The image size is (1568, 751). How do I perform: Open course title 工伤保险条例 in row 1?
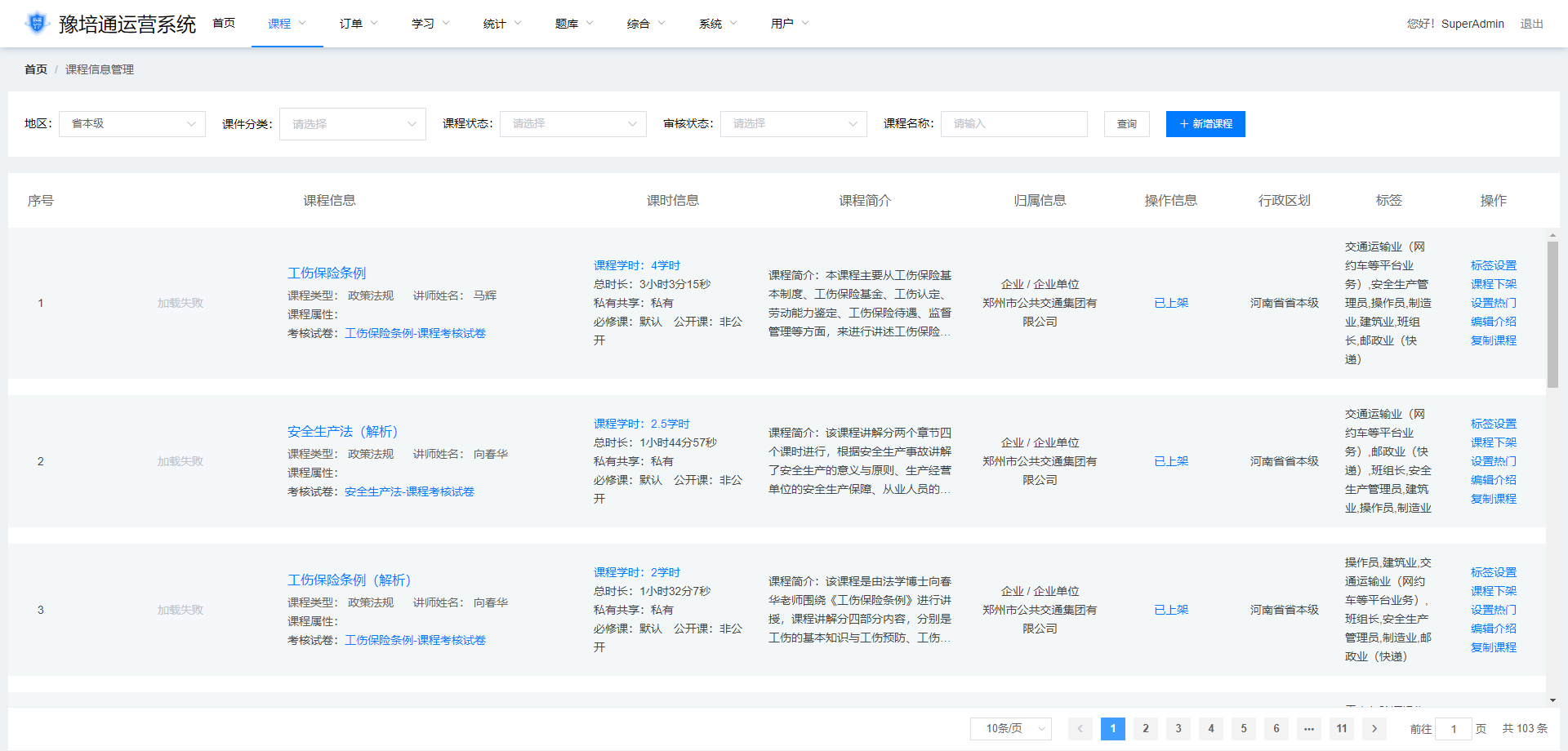point(327,273)
